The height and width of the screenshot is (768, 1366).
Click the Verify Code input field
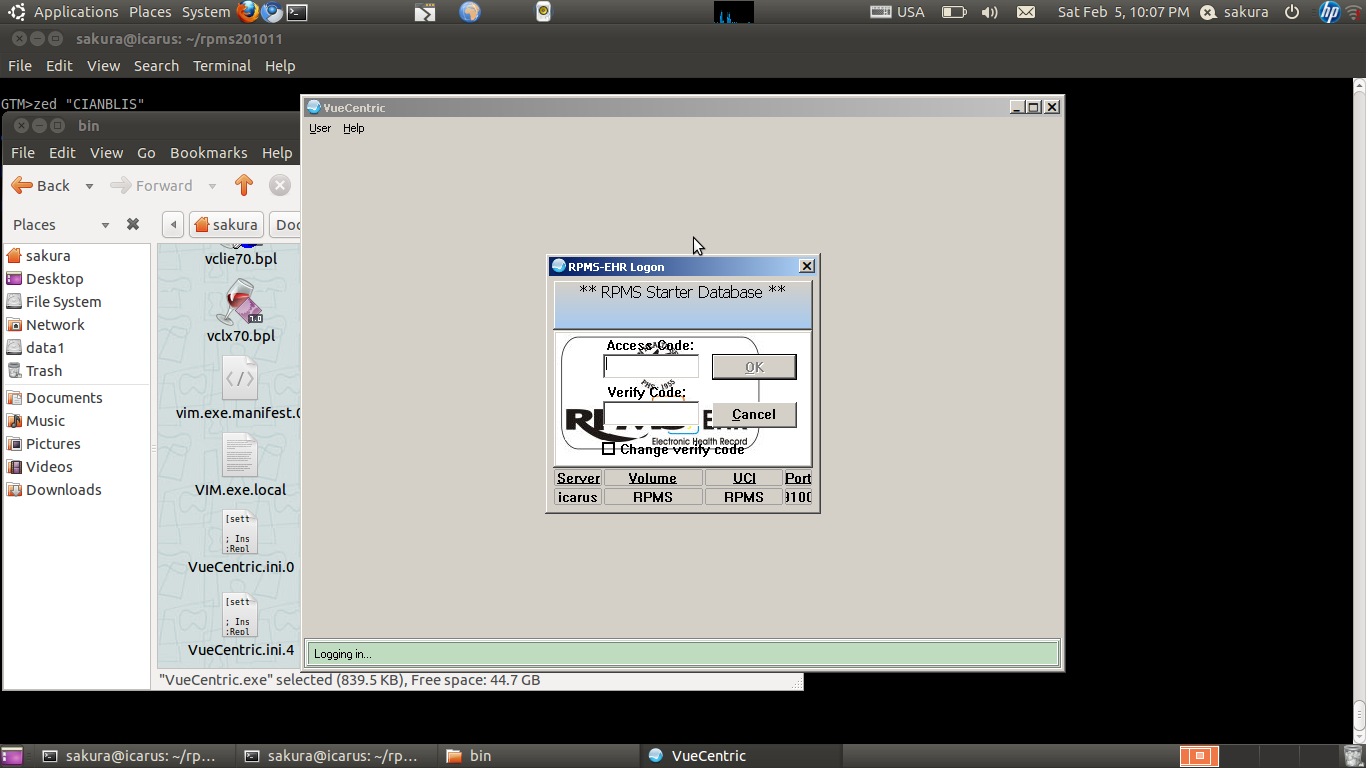point(651,413)
